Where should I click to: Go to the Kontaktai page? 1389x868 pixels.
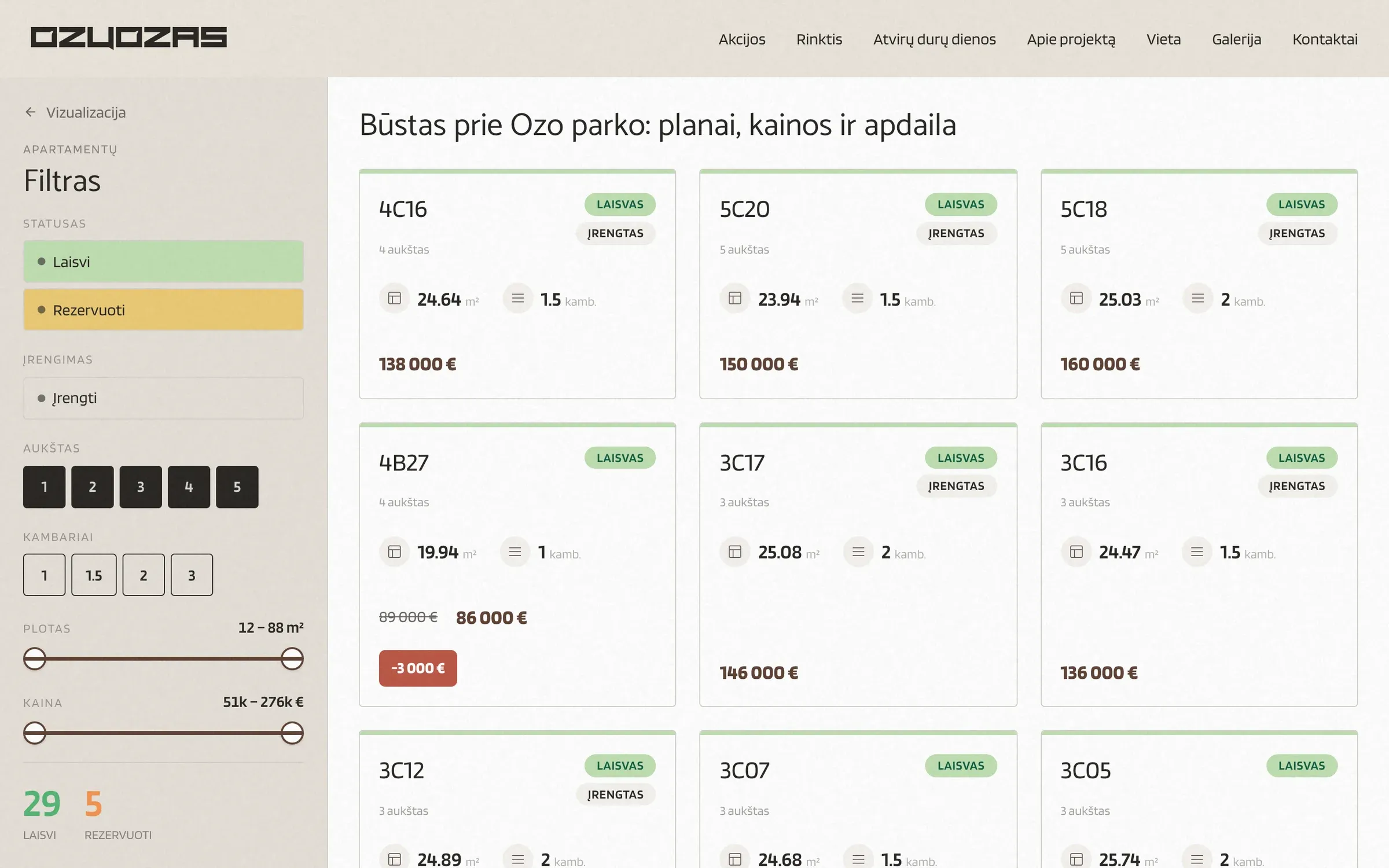pos(1325,39)
